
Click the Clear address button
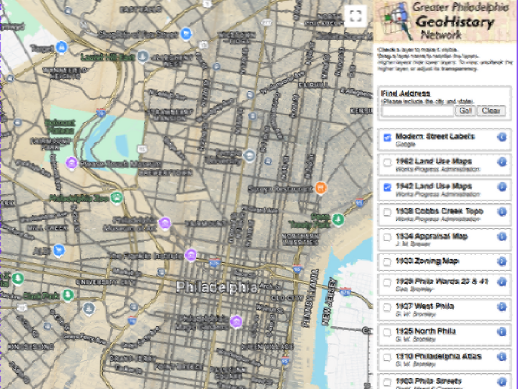point(491,111)
